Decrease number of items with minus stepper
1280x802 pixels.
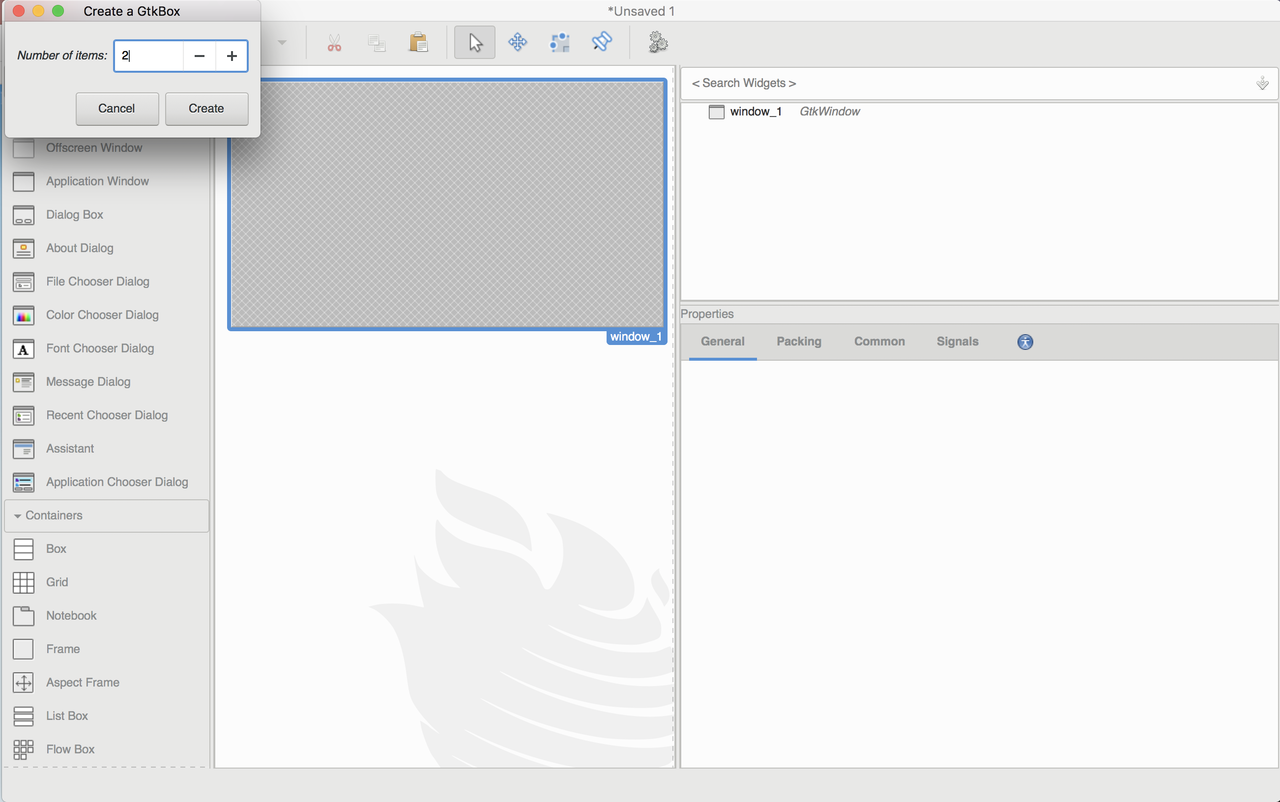click(x=199, y=56)
